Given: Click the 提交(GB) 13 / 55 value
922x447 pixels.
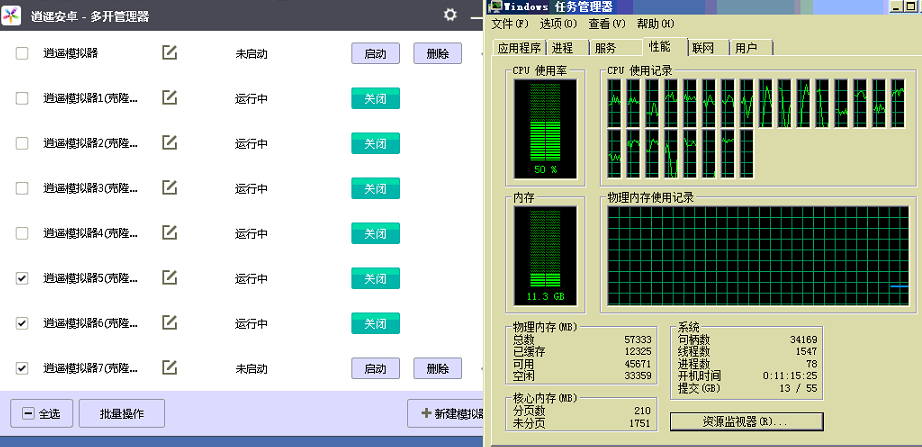Looking at the screenshot, I should pos(798,388).
